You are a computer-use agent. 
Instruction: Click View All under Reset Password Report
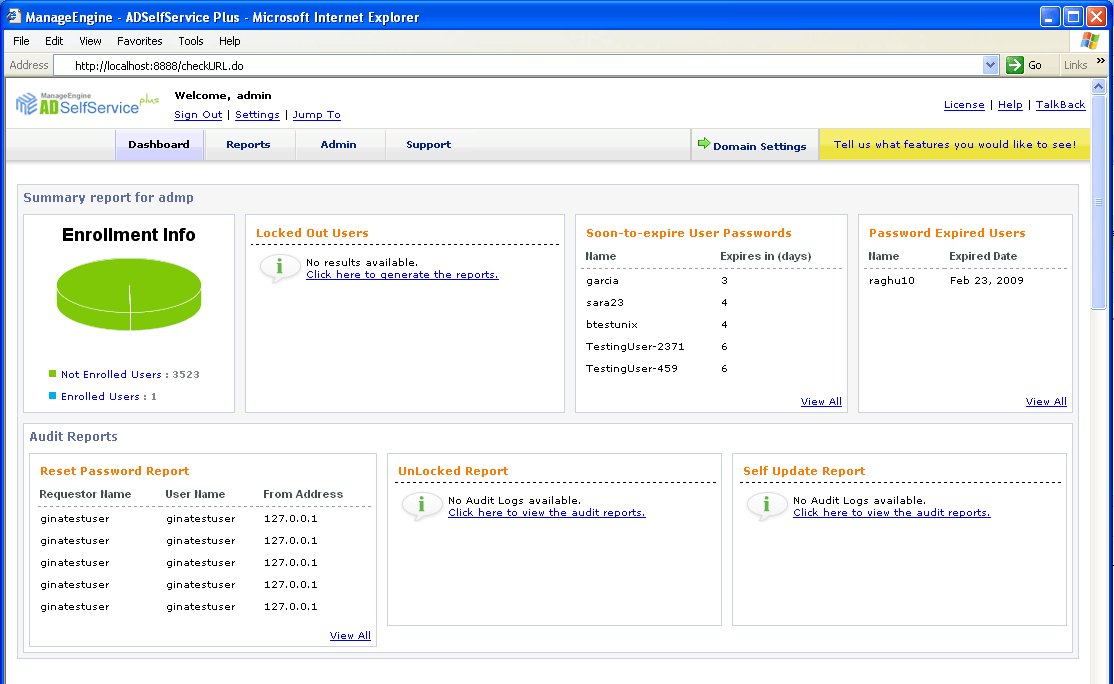(350, 635)
